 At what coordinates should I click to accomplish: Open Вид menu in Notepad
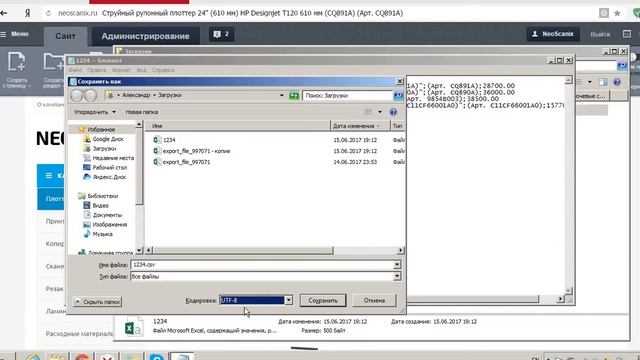pyautogui.click(x=141, y=70)
